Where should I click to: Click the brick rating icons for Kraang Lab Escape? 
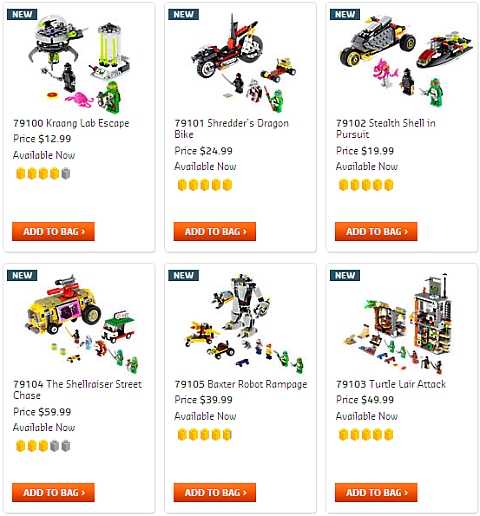pos(43,174)
